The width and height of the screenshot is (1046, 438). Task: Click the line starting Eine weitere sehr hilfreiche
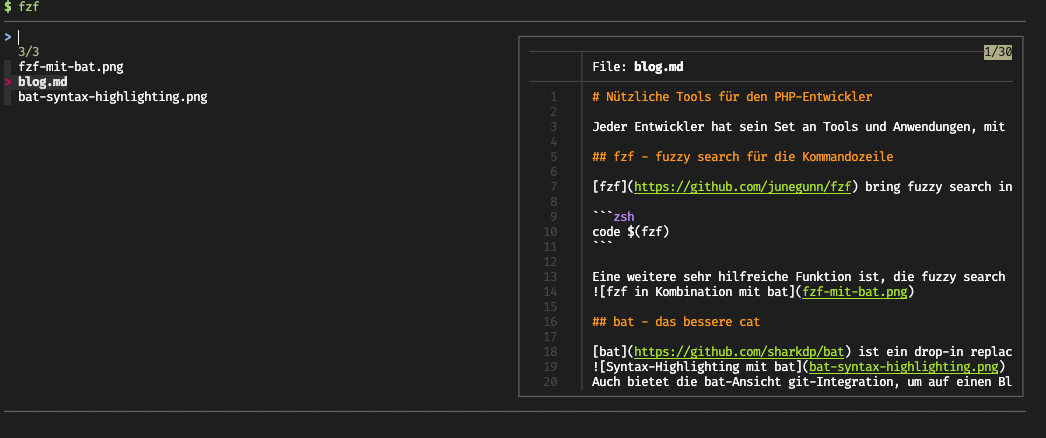pos(799,277)
